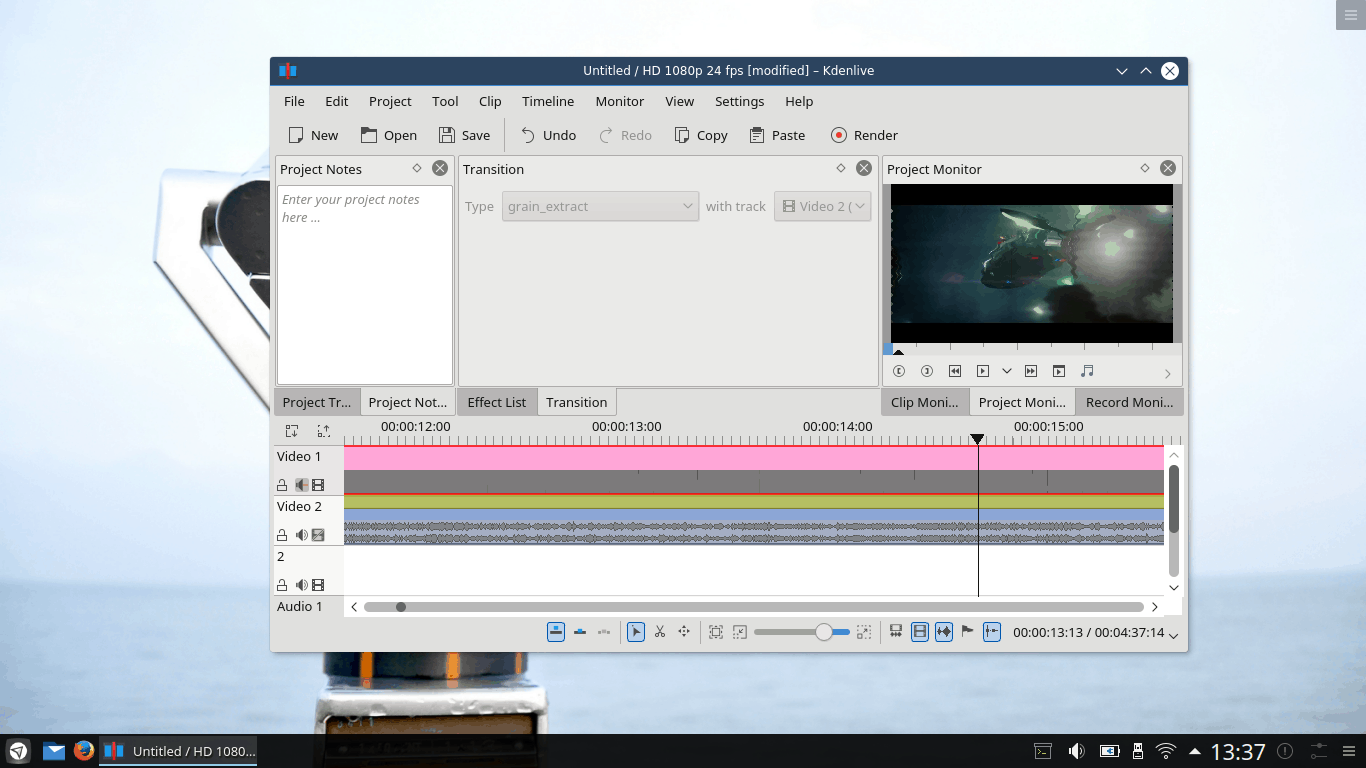Screen dimensions: 1366x768
Task: Float the Project Notes panel
Action: coord(417,168)
